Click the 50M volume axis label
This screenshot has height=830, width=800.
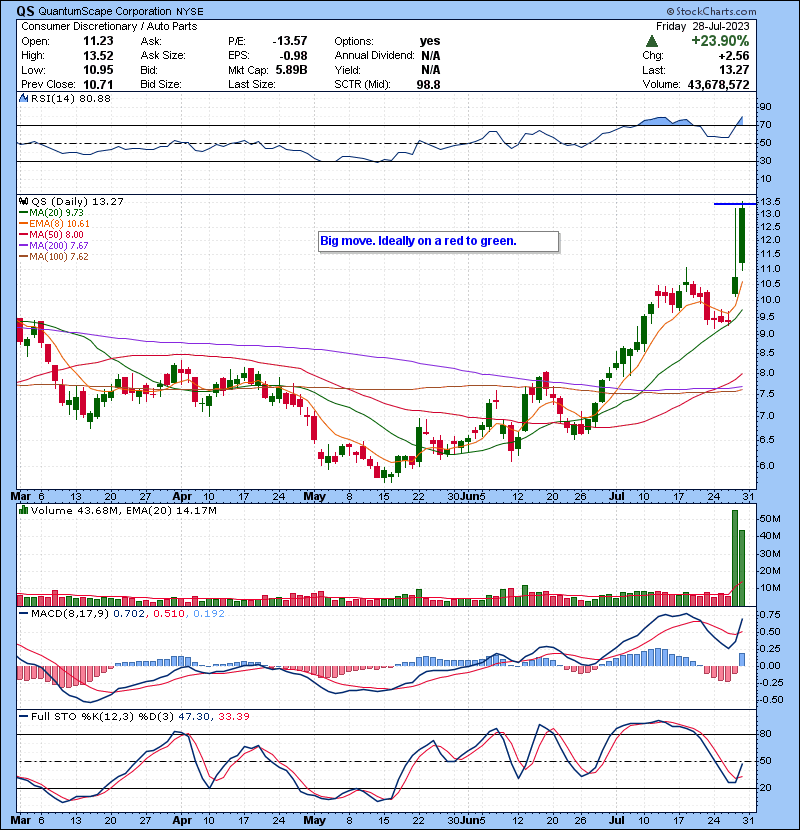pos(769,519)
